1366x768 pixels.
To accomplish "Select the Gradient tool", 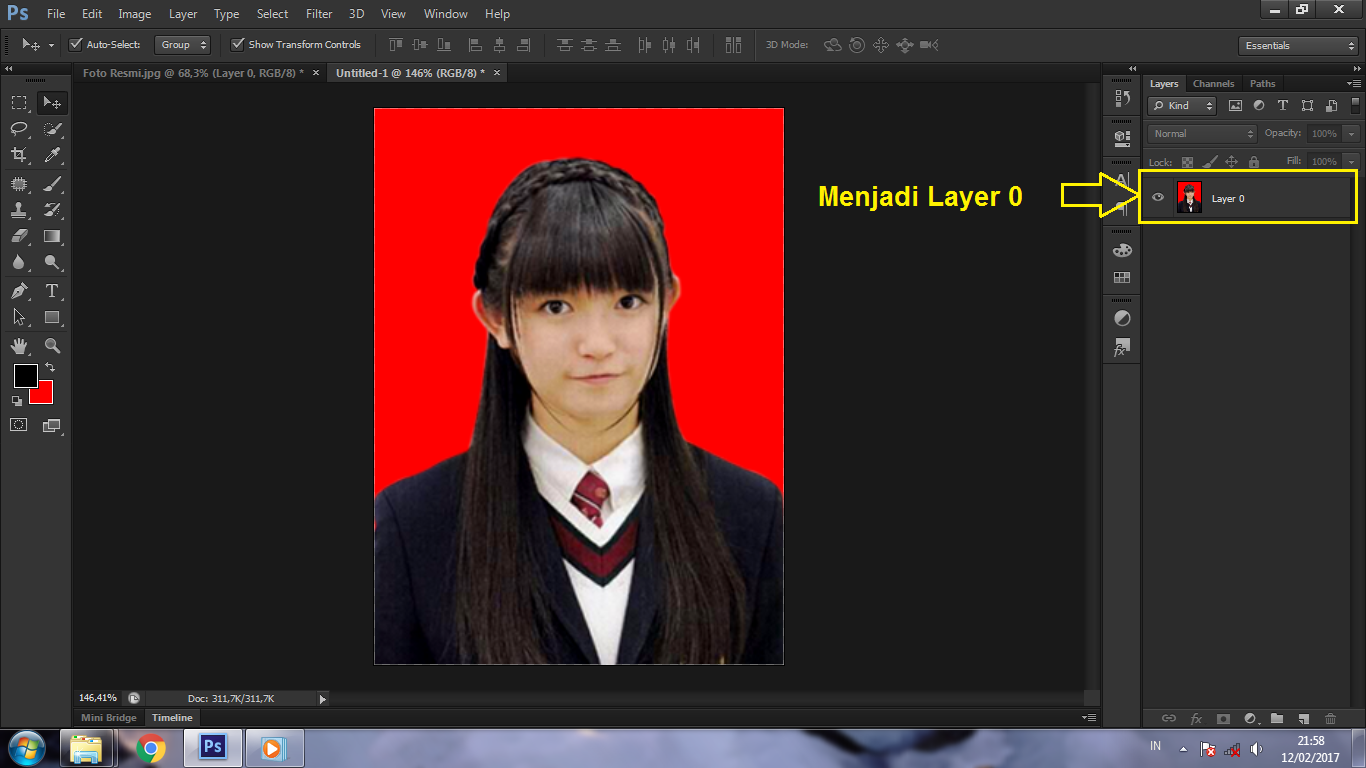I will (x=53, y=237).
